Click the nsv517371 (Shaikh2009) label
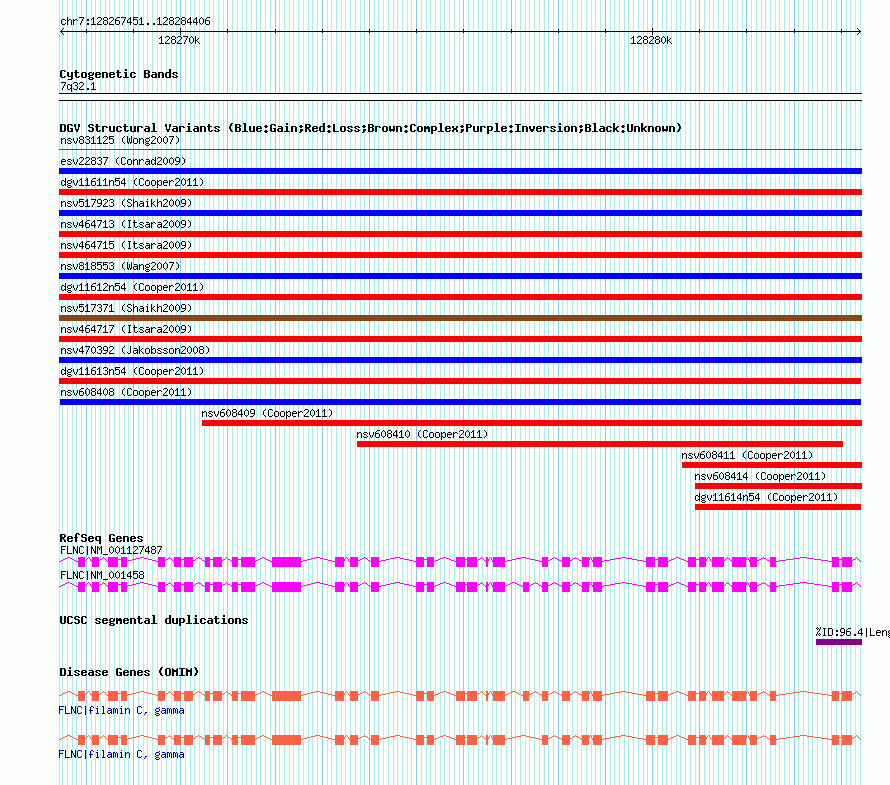 point(126,308)
